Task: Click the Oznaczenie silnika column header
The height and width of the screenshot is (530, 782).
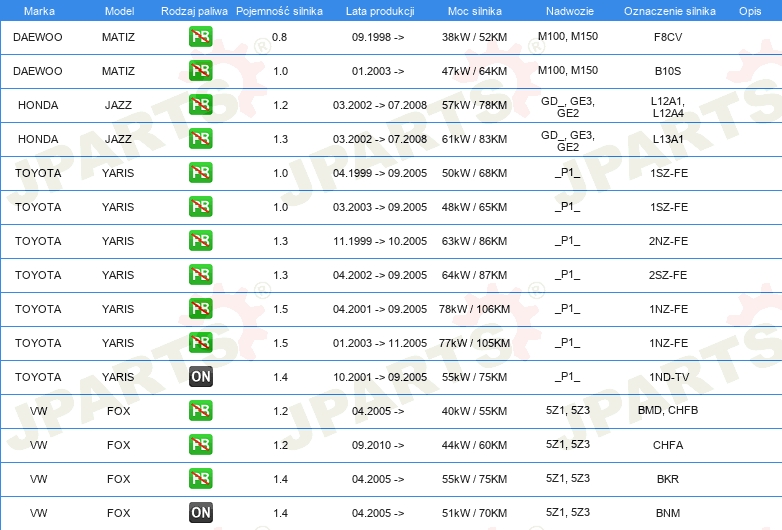Action: point(669,11)
